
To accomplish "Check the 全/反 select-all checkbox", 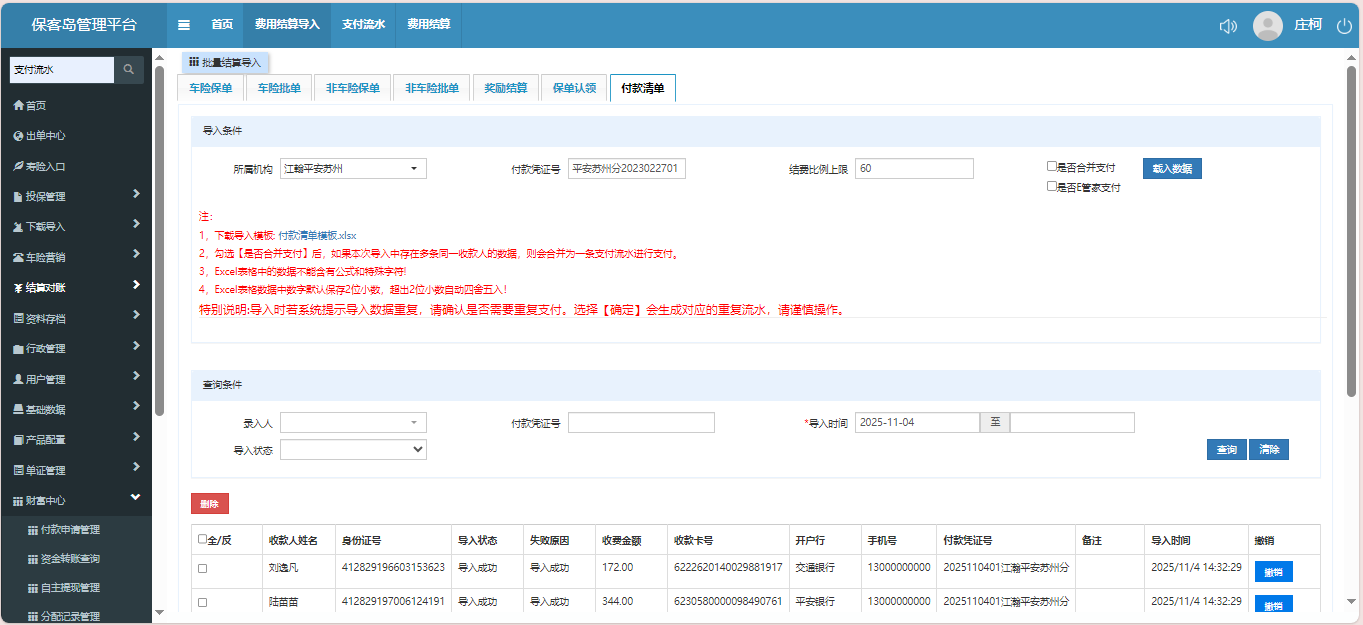I will click(x=203, y=539).
